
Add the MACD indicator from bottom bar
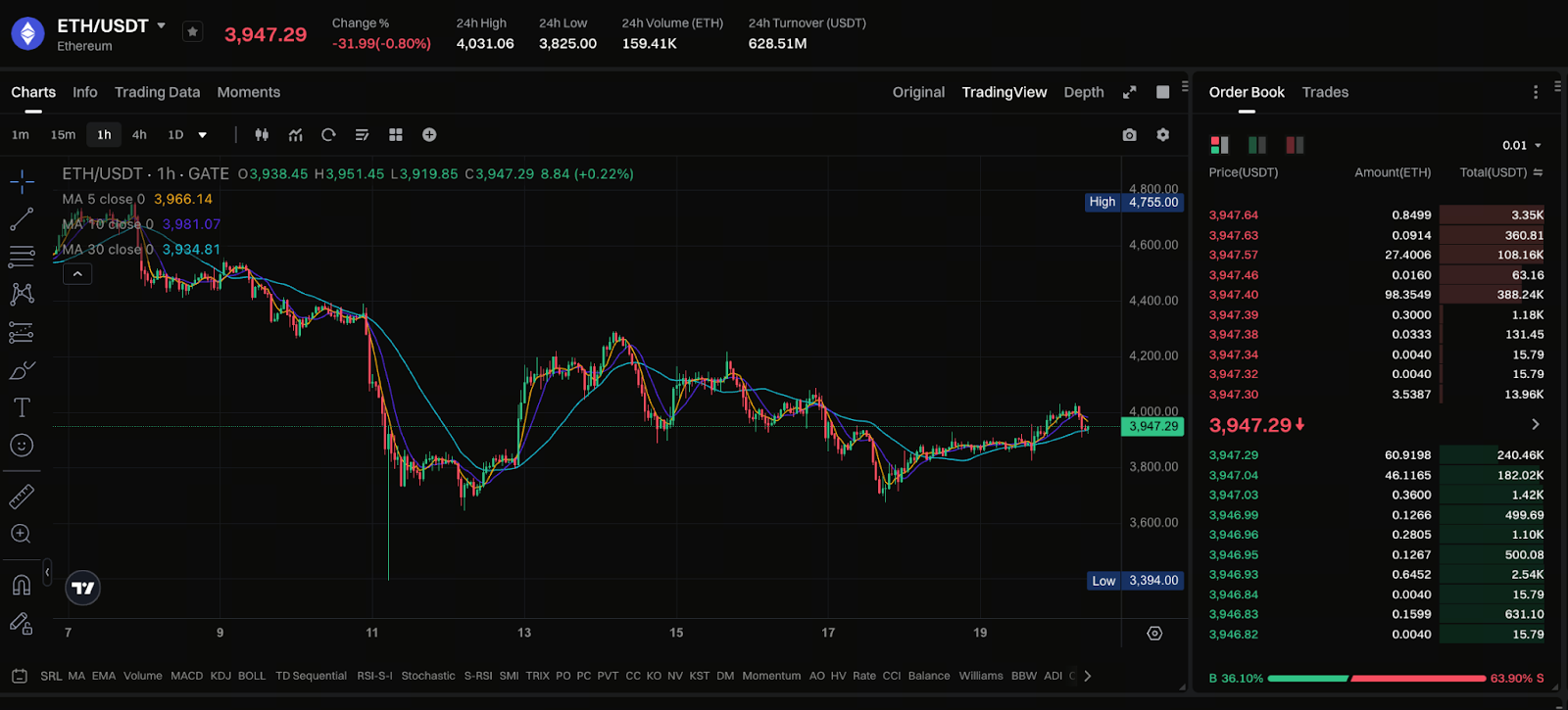pos(186,676)
